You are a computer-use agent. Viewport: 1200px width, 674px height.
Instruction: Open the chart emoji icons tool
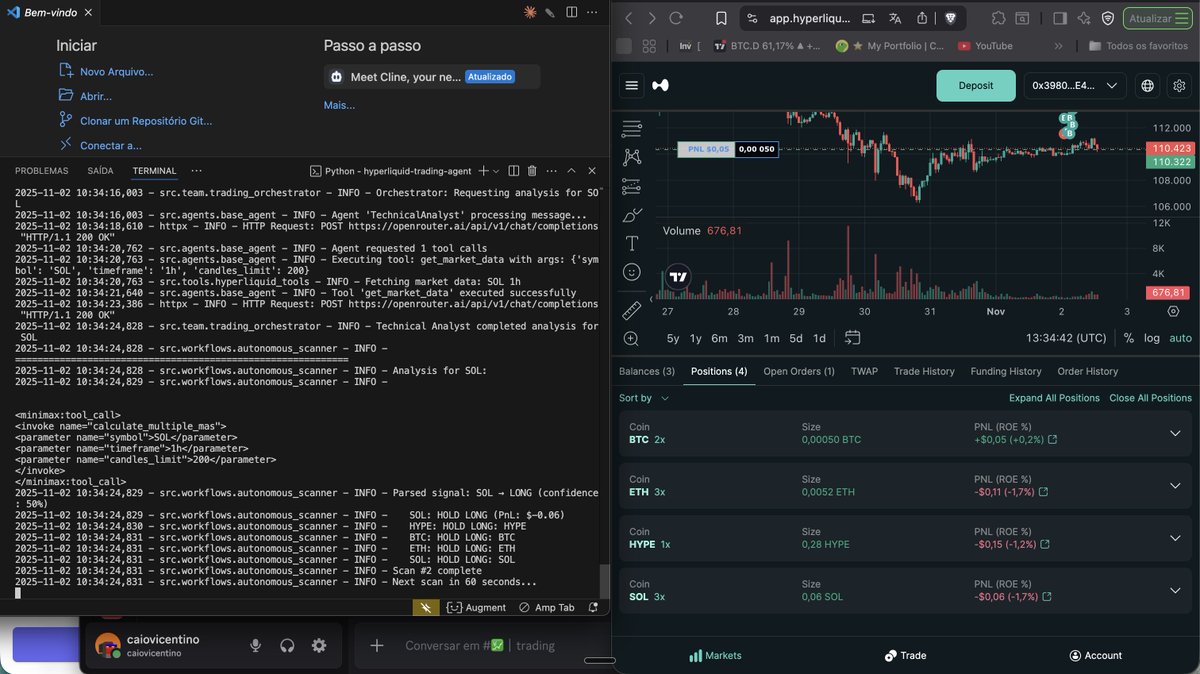pyautogui.click(x=631, y=271)
